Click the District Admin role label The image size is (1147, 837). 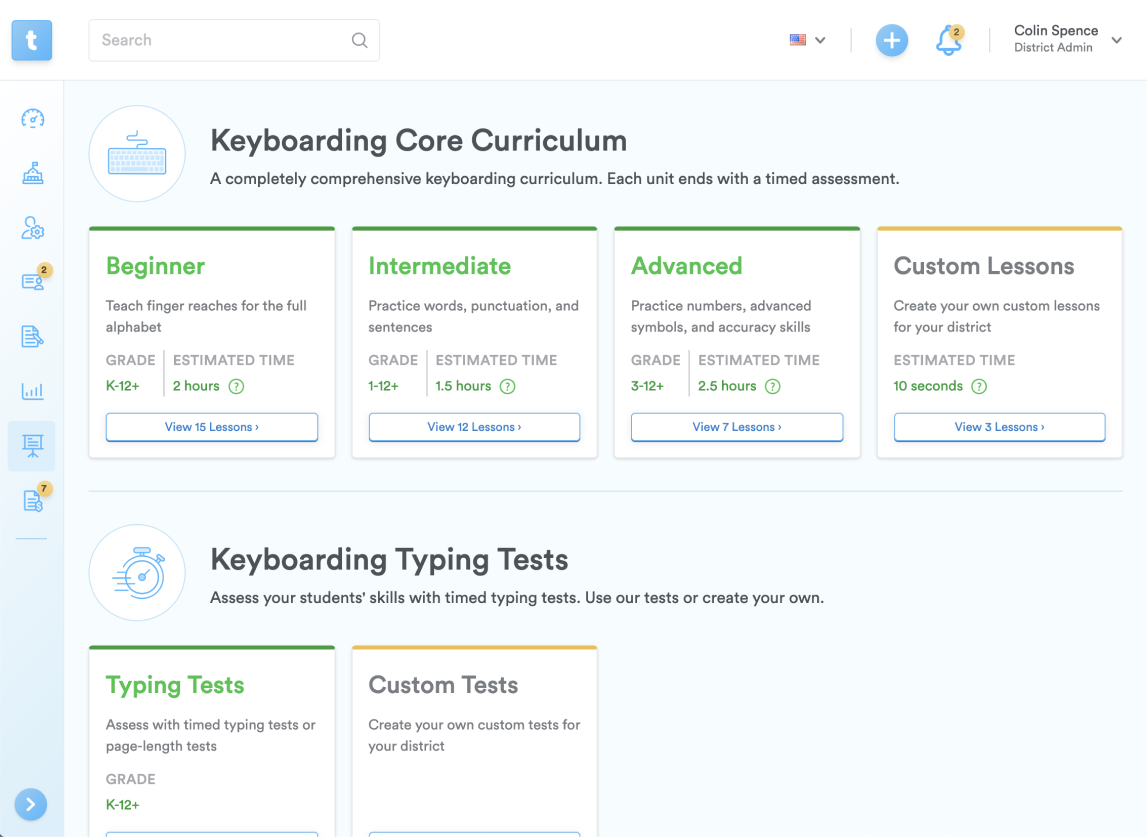click(1053, 48)
